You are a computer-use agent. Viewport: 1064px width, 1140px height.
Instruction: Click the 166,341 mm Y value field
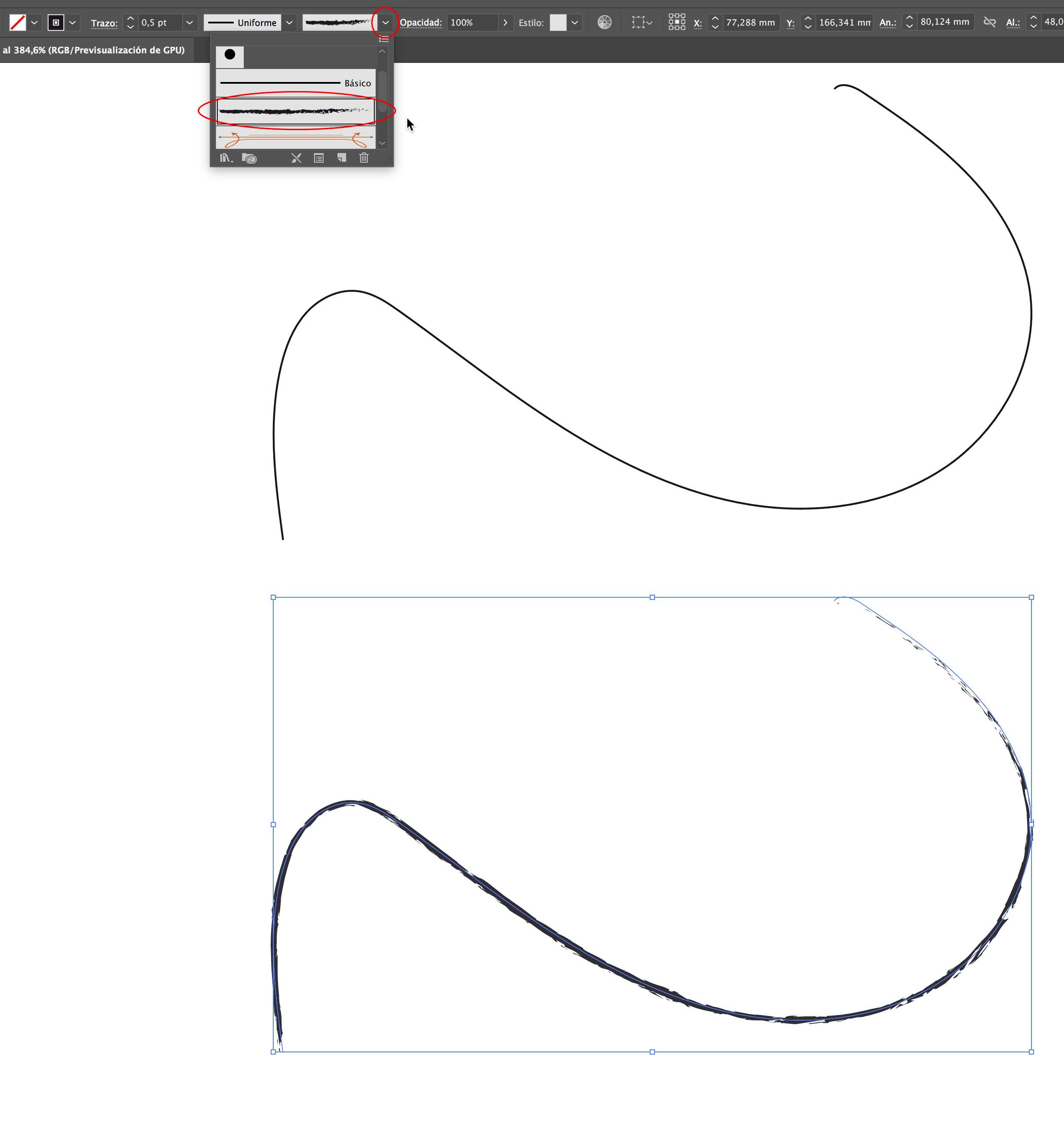845,23
